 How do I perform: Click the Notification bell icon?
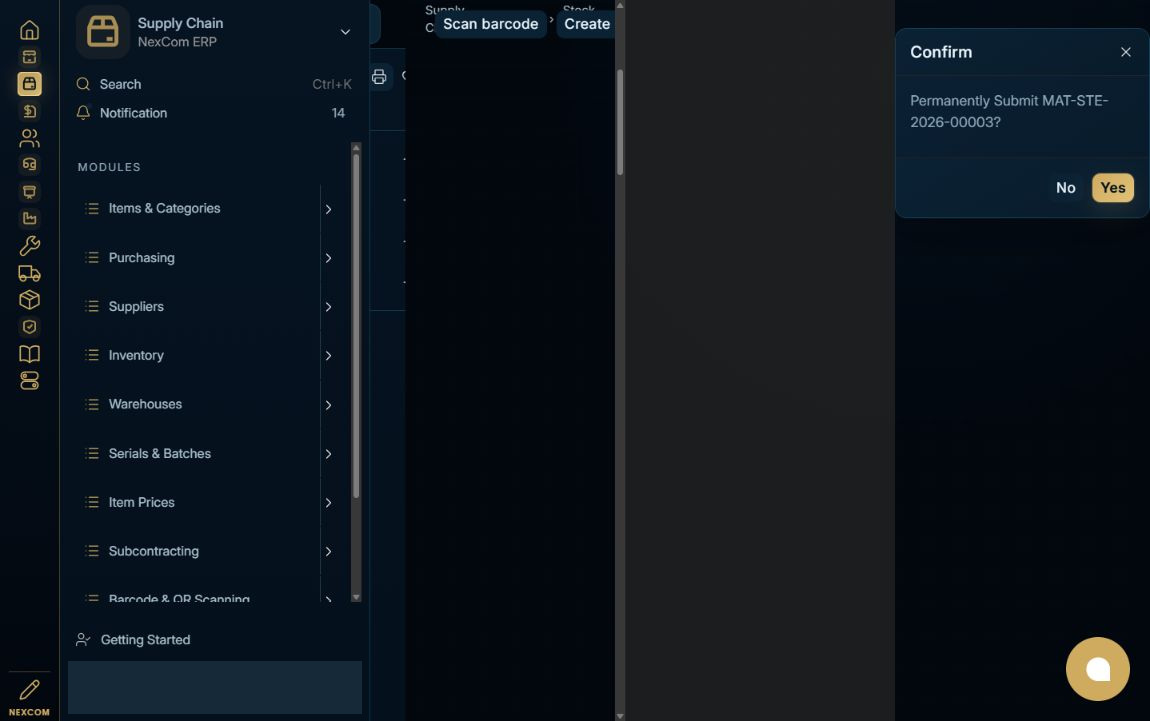click(84, 112)
